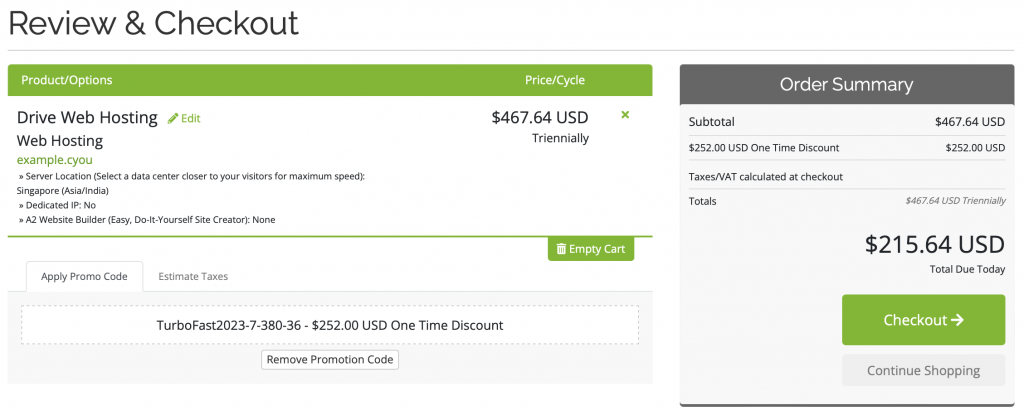The image size is (1024, 415).
Task: Switch to Estimate Taxes tab
Action: 194,276
